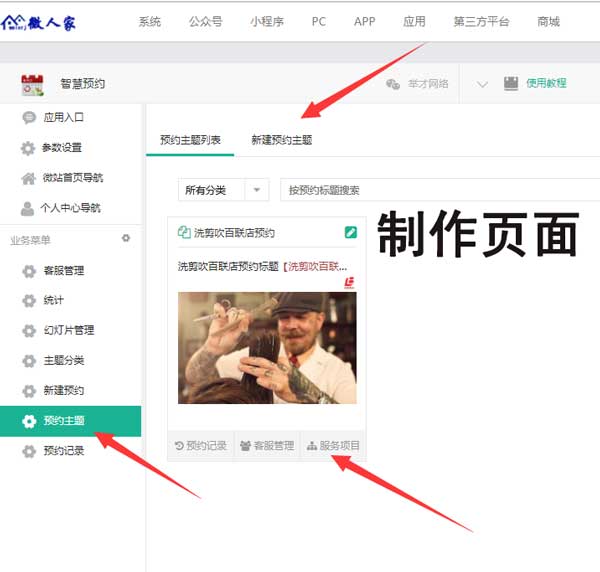Screen dimensions: 600x572
Task: Click the gear icon beside 新建预约
Action: 29,391
